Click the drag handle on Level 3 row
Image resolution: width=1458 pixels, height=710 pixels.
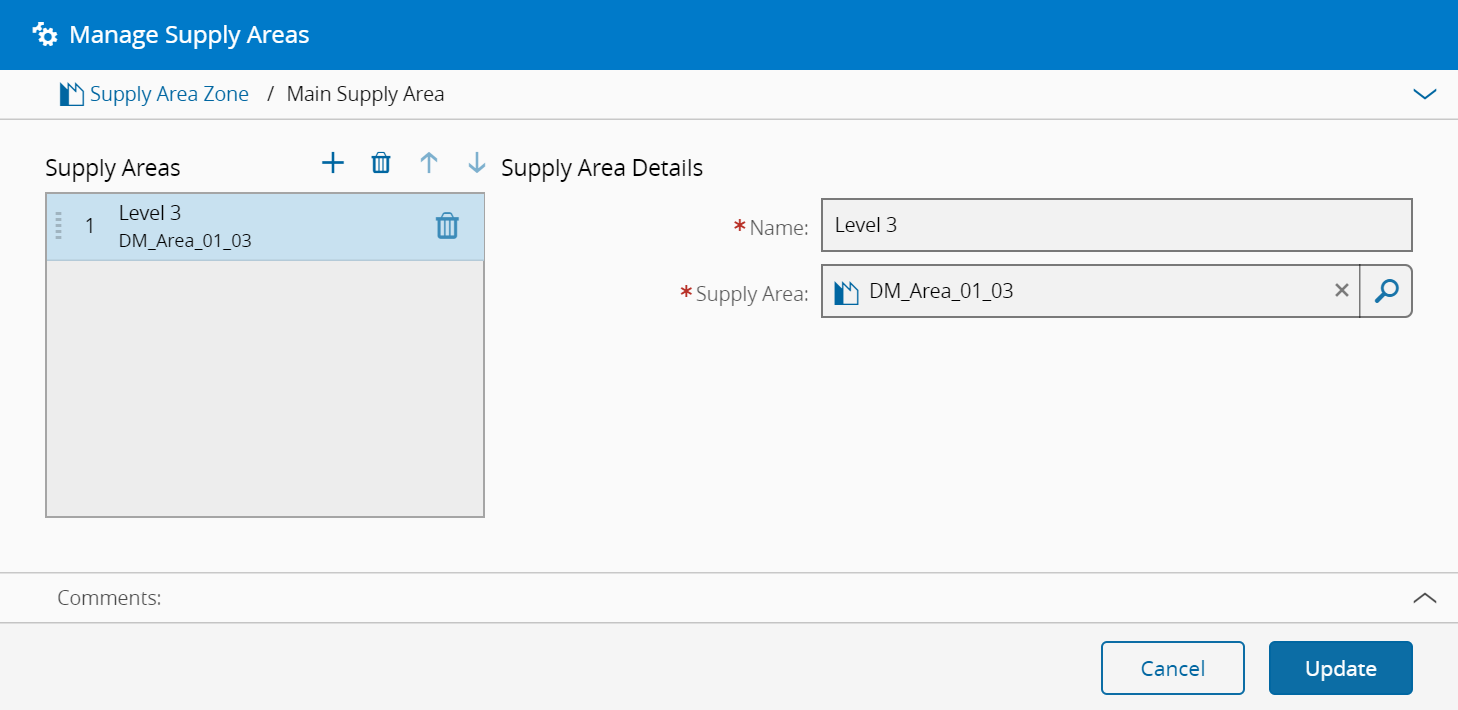coord(58,226)
